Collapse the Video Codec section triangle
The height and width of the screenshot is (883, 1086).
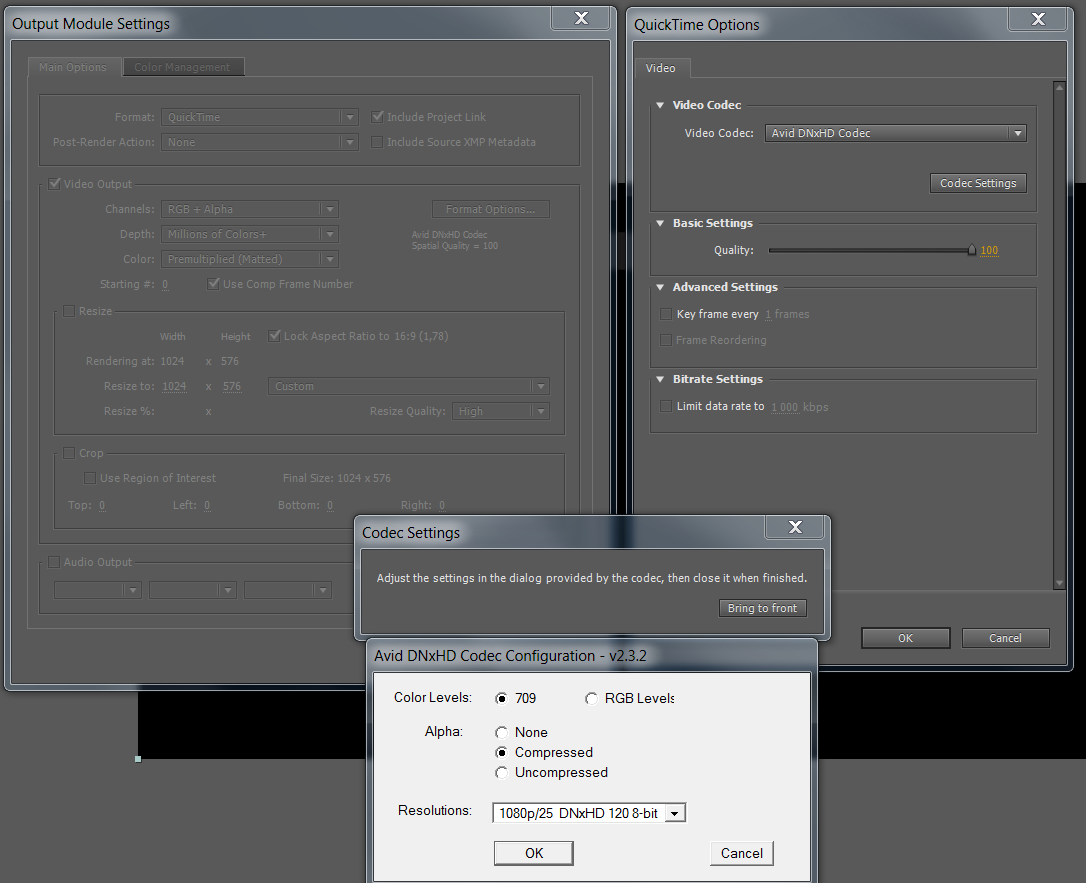click(x=660, y=105)
